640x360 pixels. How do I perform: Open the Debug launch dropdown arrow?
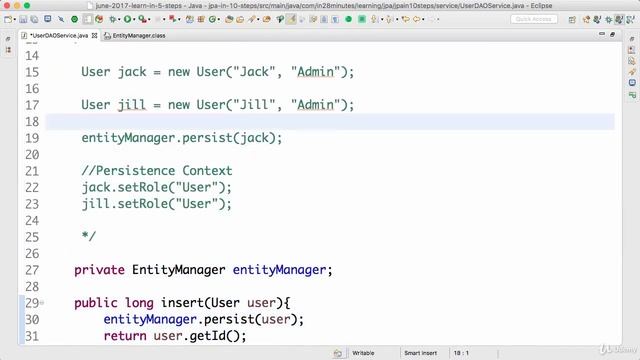(119, 19)
